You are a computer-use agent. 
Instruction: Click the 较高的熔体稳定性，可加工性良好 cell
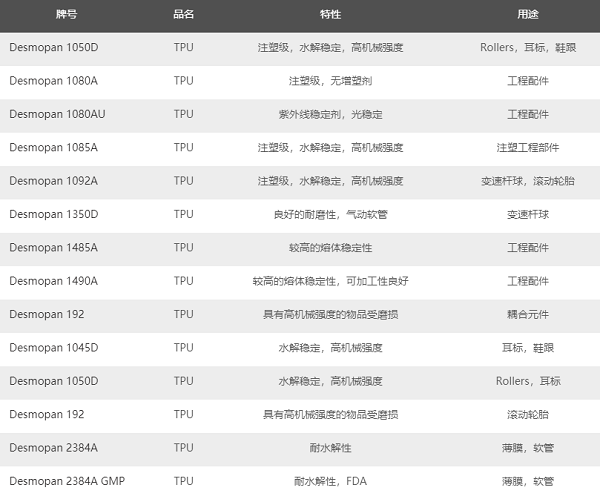[x=330, y=281]
